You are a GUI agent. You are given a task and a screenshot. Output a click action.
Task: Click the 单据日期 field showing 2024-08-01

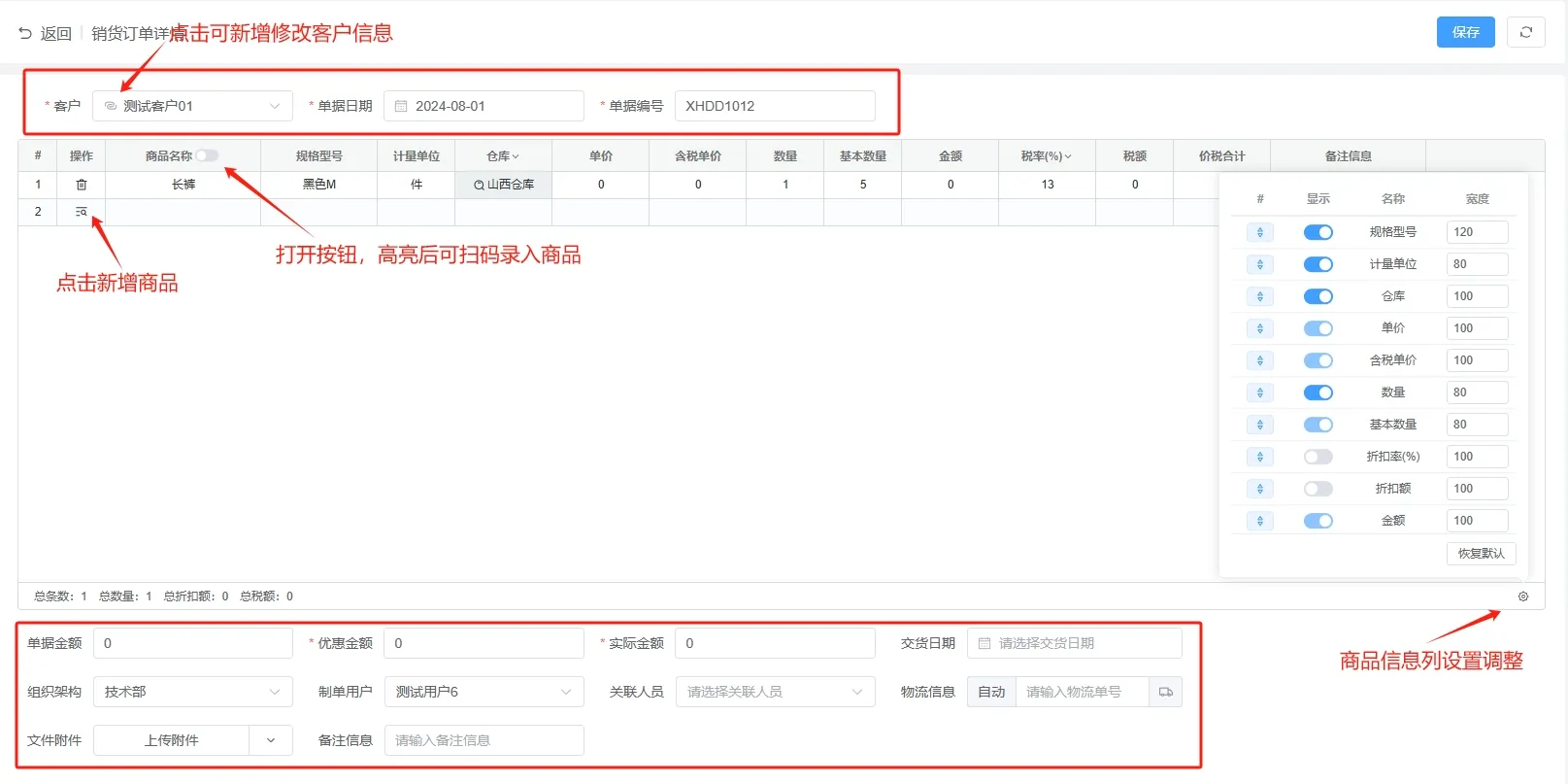[484, 106]
